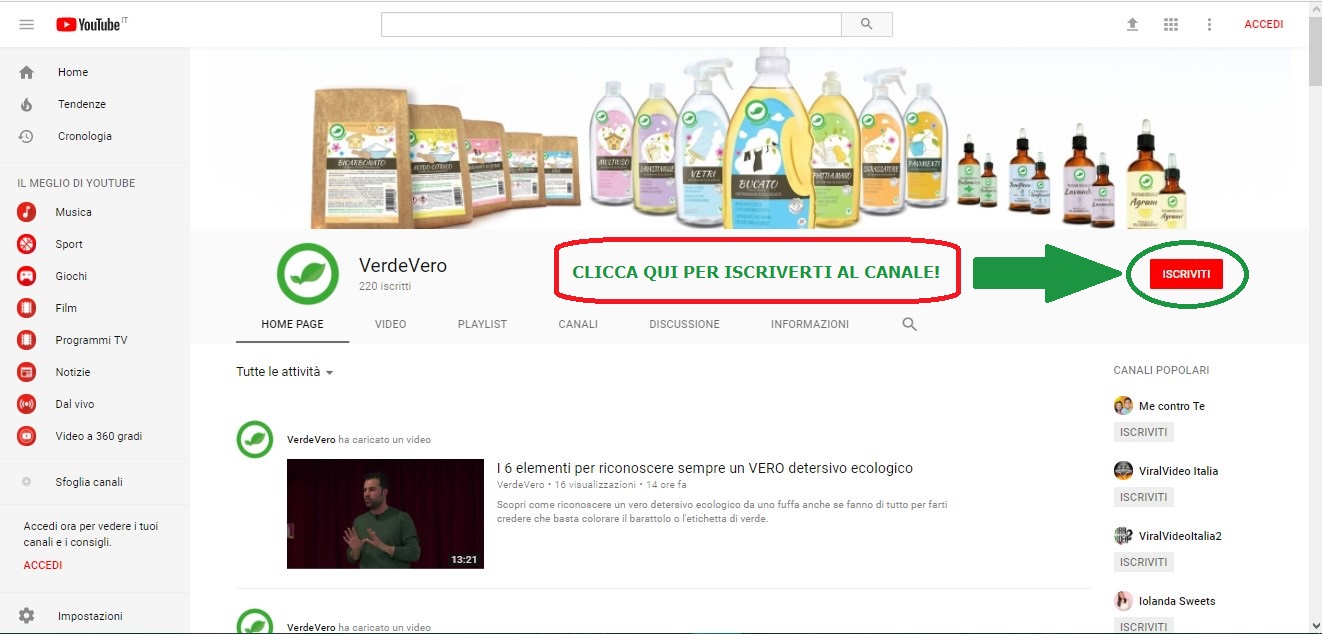Switch to the VIDEO tab
The height and width of the screenshot is (634, 1322).
point(390,324)
